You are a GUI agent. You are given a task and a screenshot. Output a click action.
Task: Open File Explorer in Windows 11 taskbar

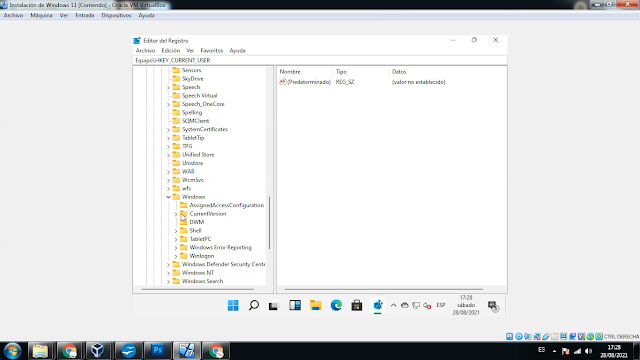coord(316,305)
